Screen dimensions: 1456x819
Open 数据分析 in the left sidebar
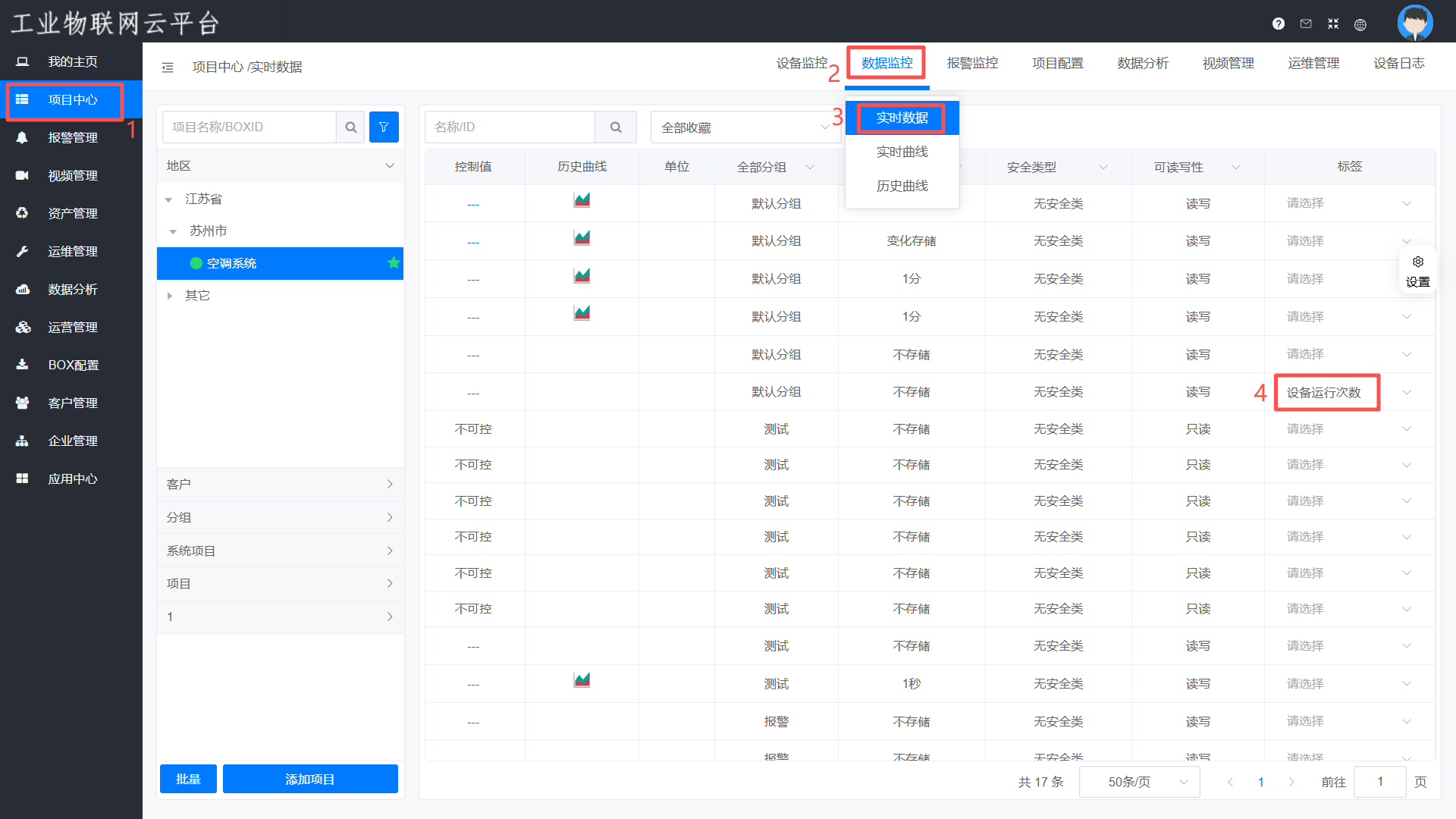pos(72,289)
